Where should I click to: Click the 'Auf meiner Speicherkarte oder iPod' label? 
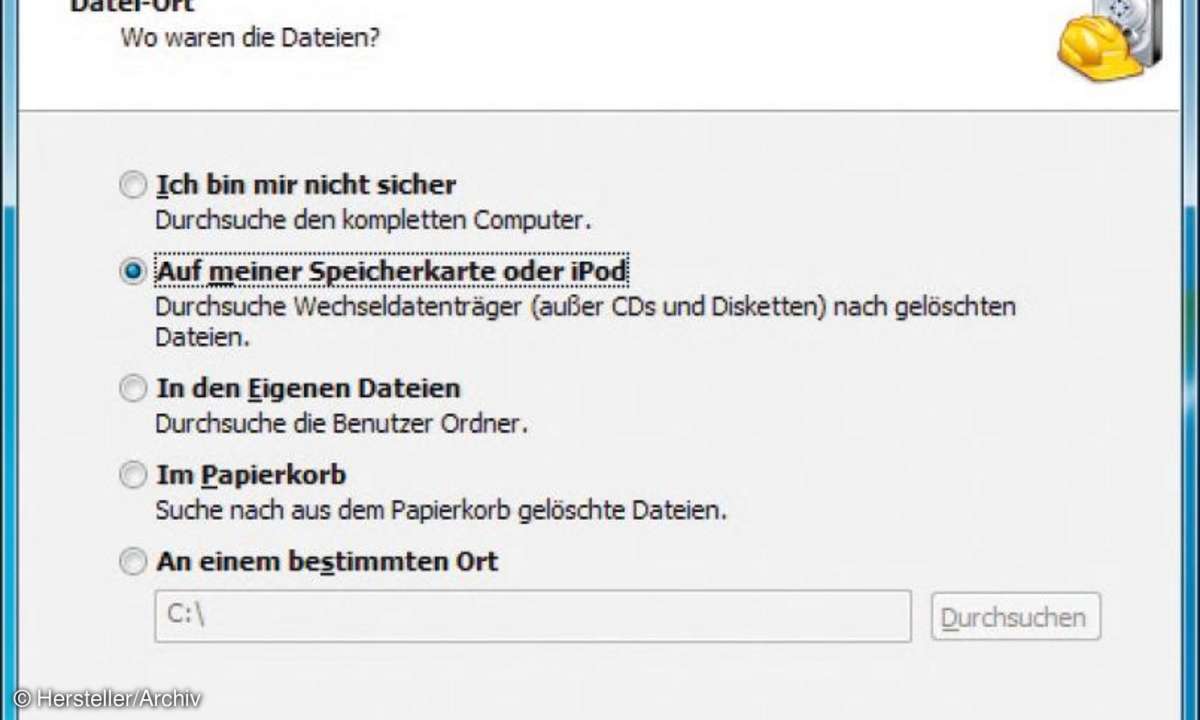[392, 272]
